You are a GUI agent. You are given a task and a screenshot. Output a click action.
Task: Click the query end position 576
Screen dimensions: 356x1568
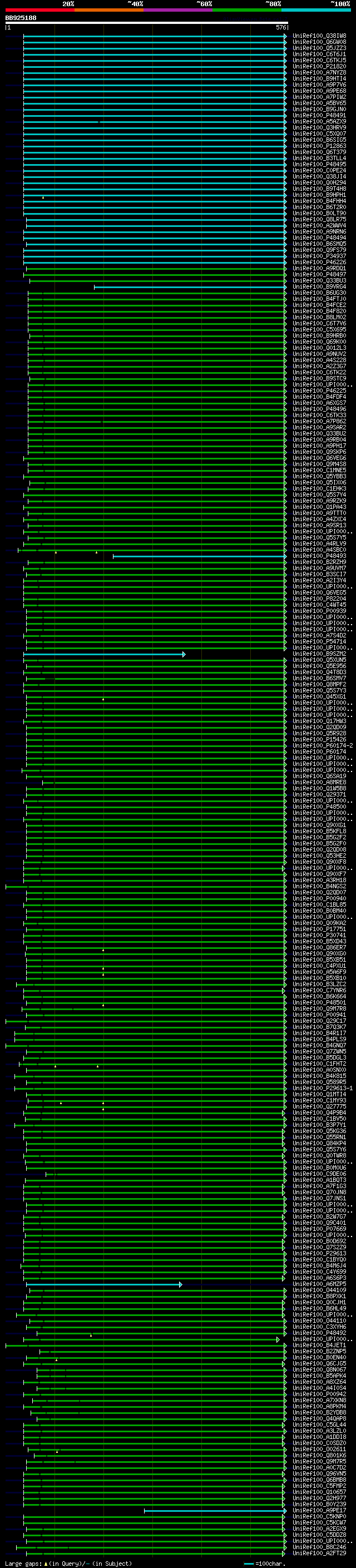(x=281, y=27)
